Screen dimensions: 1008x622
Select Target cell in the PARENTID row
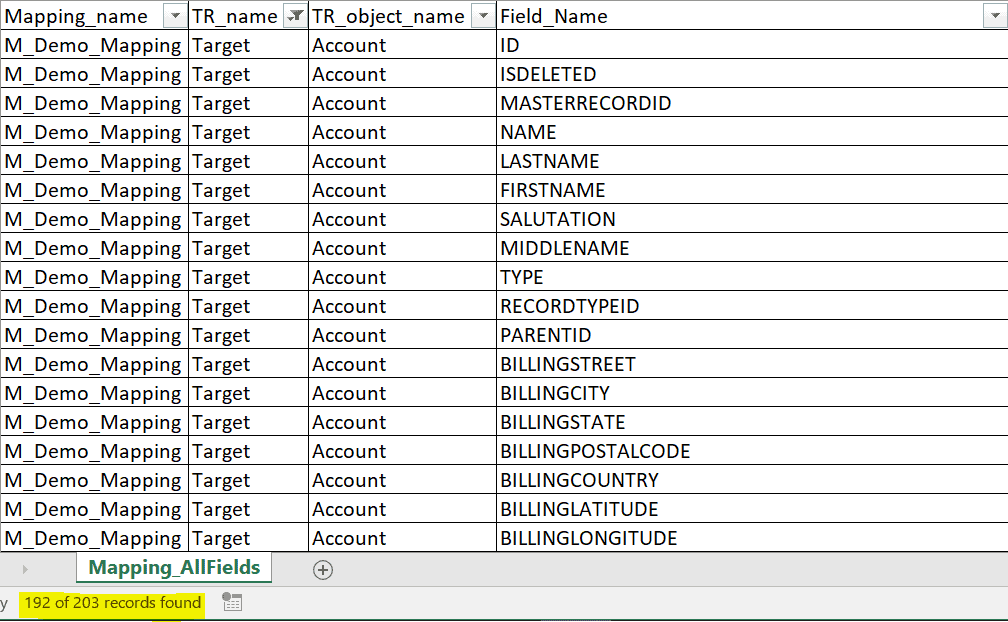pos(249,335)
